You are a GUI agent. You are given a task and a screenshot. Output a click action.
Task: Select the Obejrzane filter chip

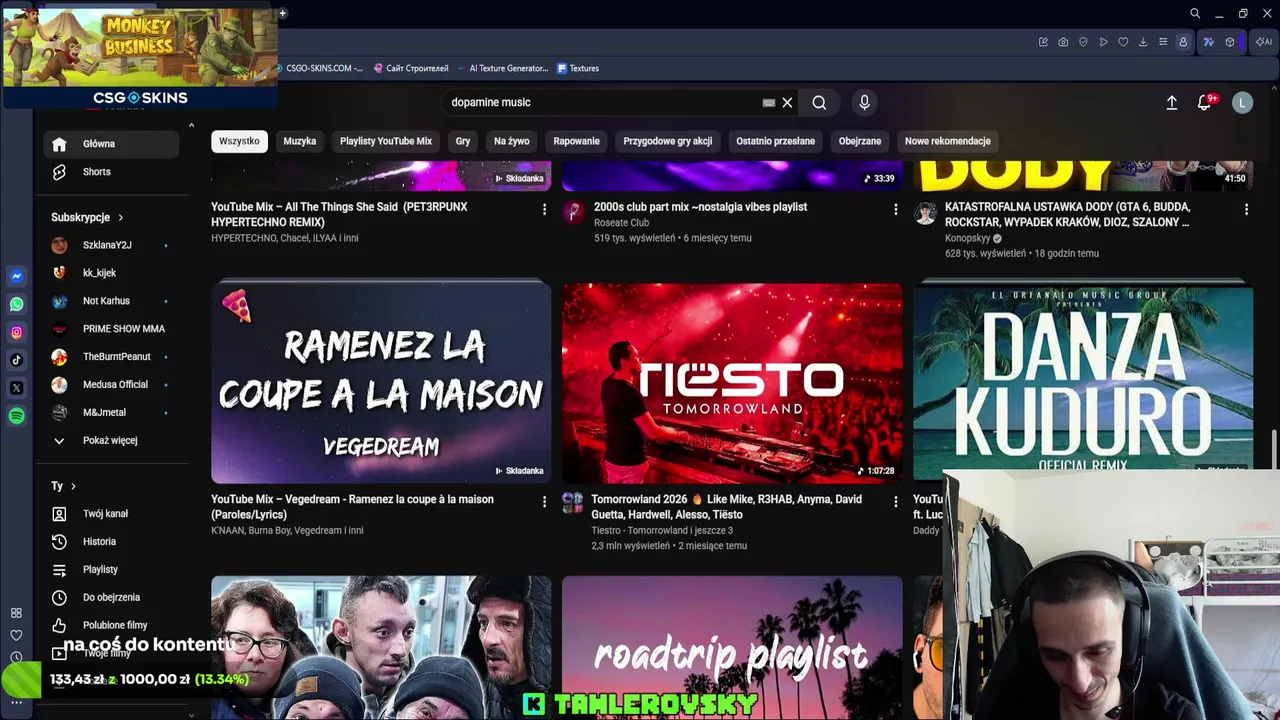(860, 141)
